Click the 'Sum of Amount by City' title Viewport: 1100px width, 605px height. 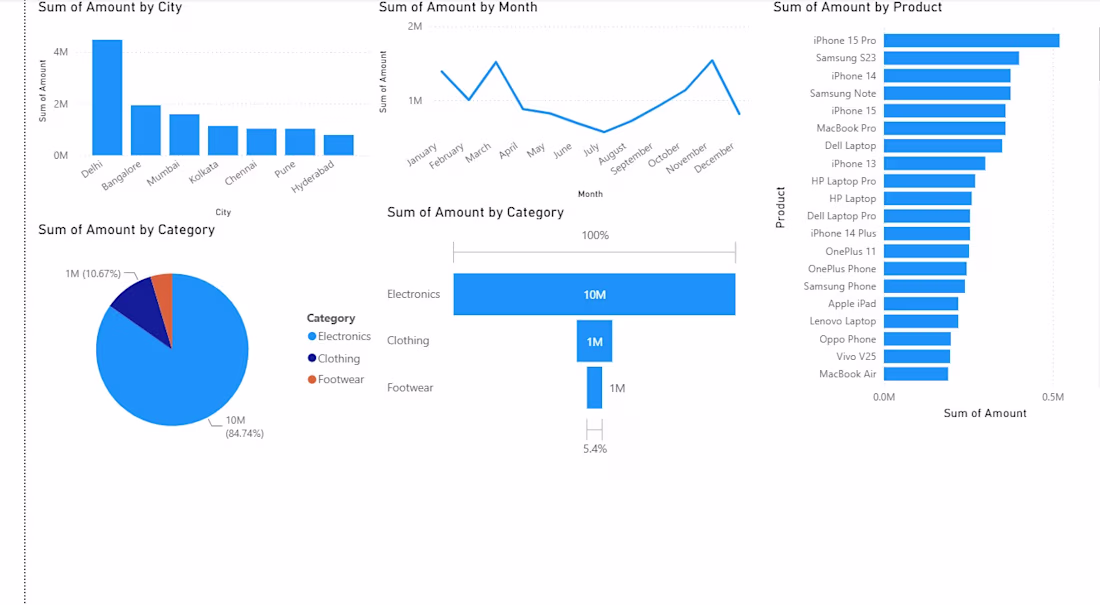click(x=110, y=8)
